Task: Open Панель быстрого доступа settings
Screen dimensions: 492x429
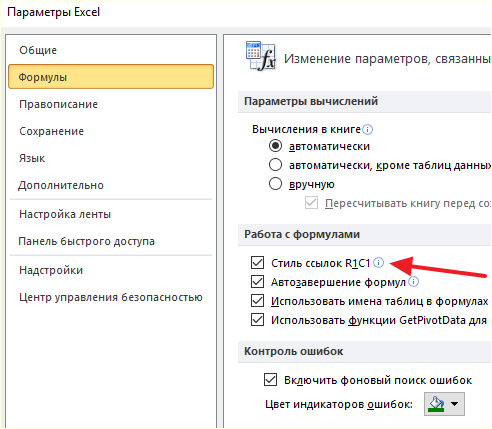Action: point(87,241)
